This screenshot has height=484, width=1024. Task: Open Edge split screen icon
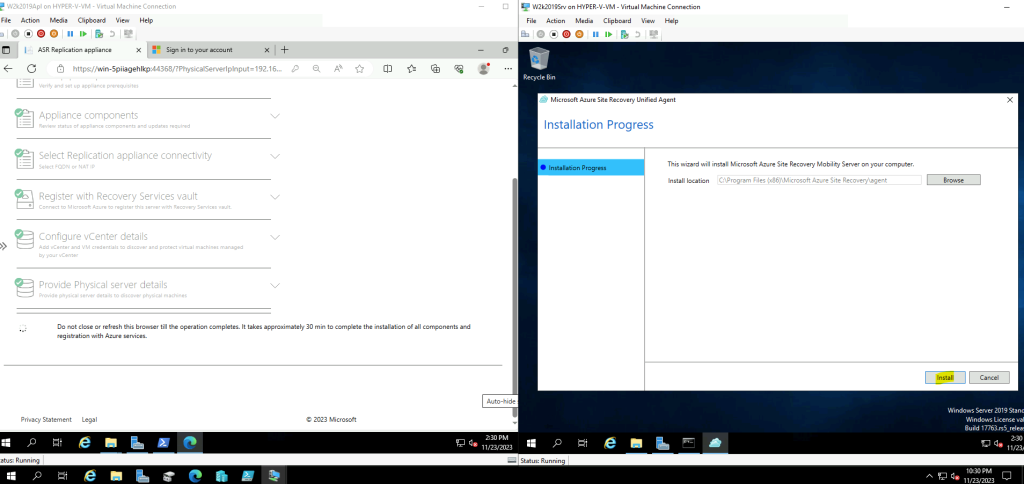[x=387, y=69]
